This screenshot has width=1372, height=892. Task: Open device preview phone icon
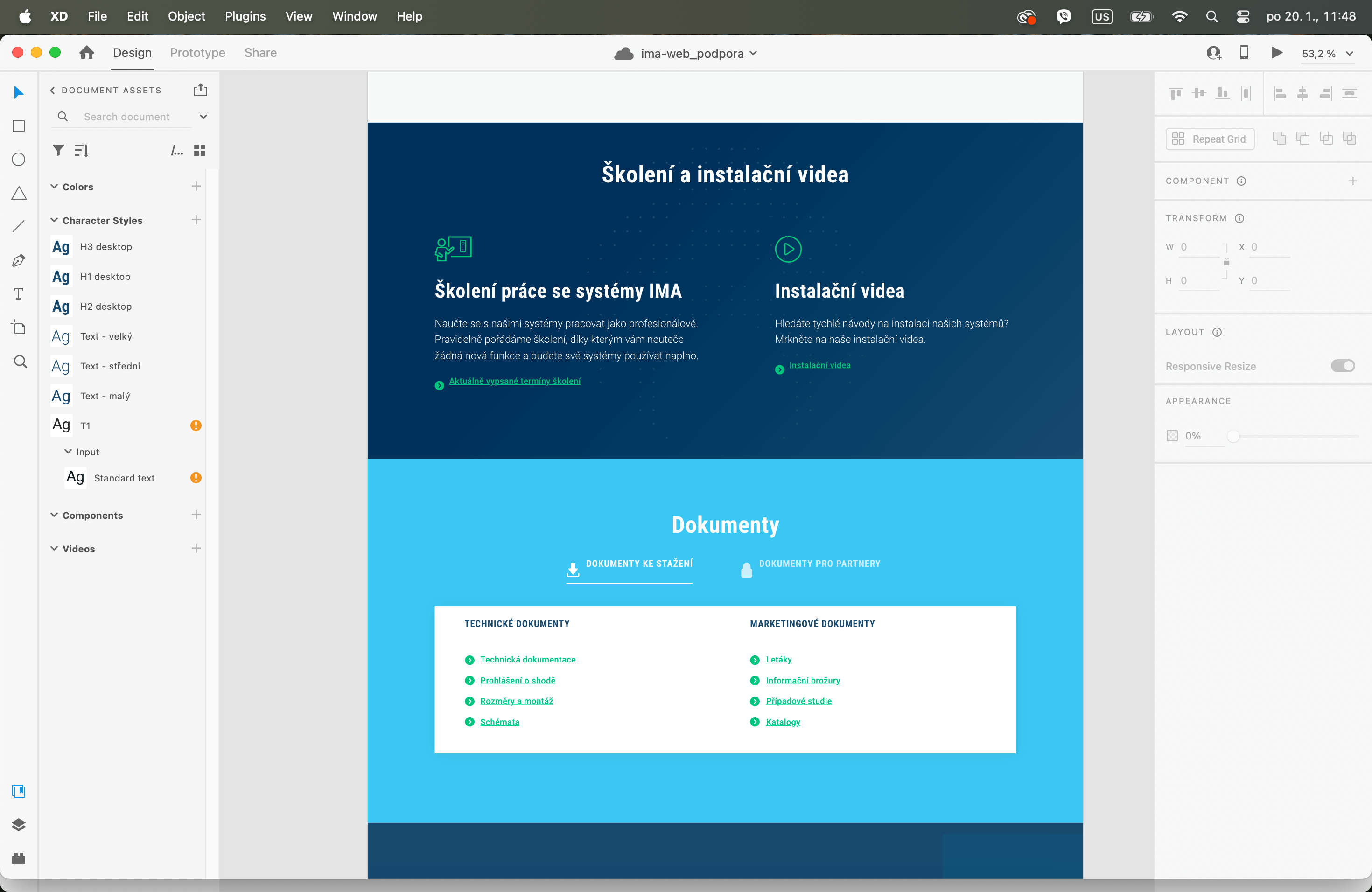[1244, 53]
